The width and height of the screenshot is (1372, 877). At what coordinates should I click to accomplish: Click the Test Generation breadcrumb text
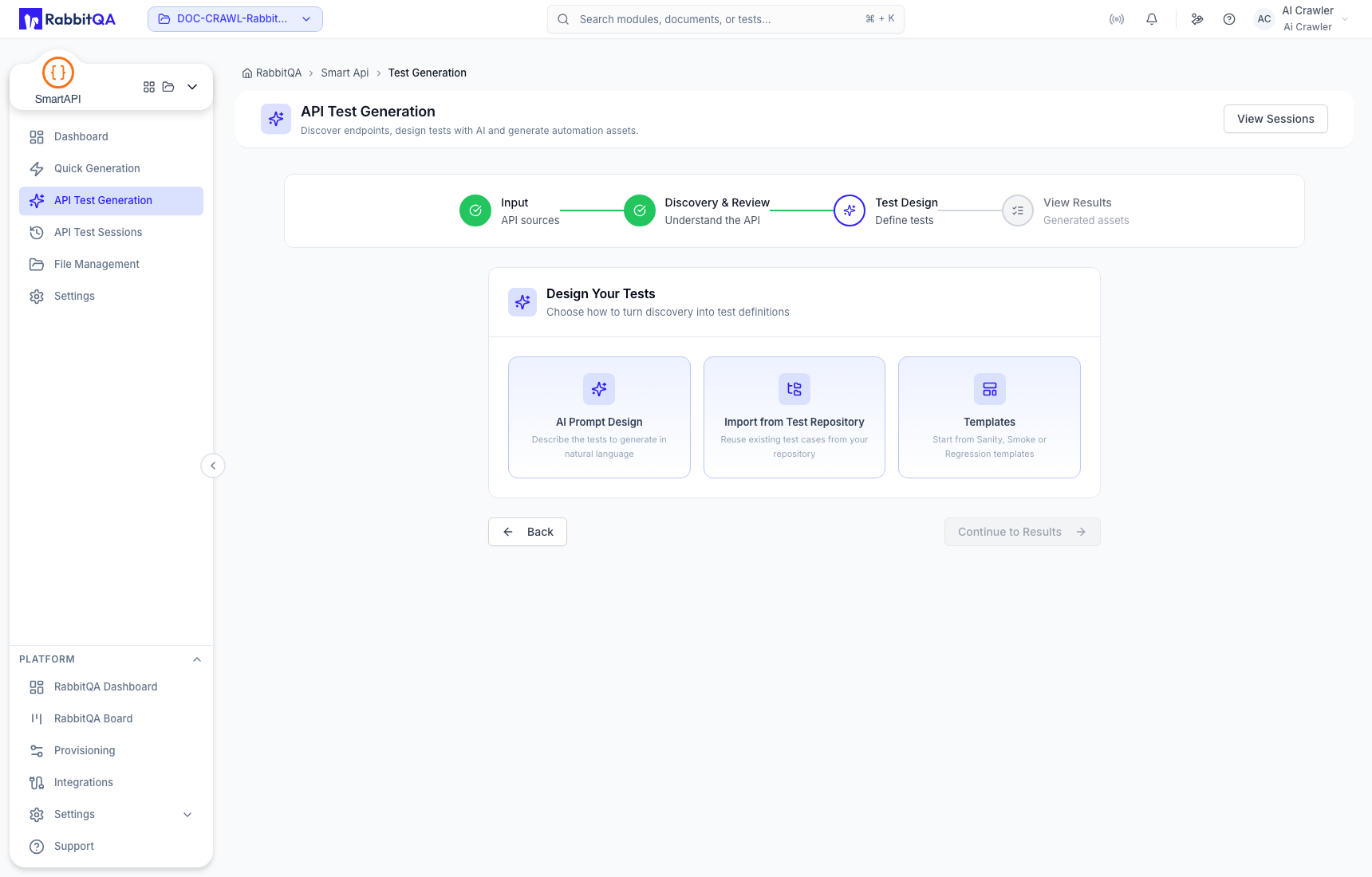point(428,73)
